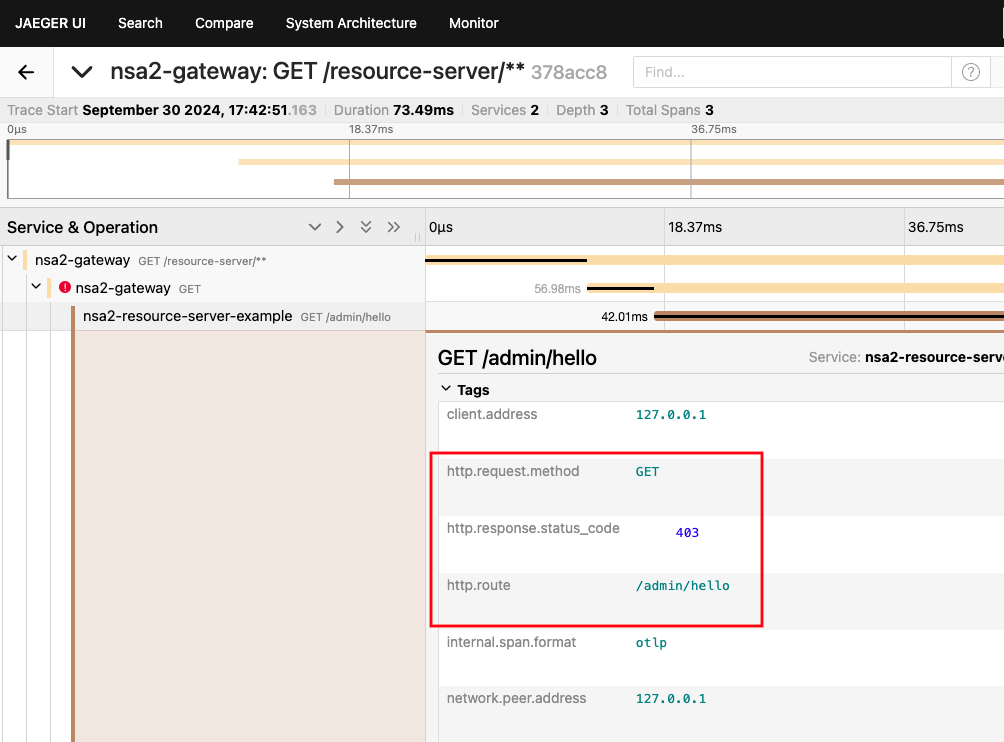
Task: Click the status code value 403
Action: pyautogui.click(x=687, y=533)
